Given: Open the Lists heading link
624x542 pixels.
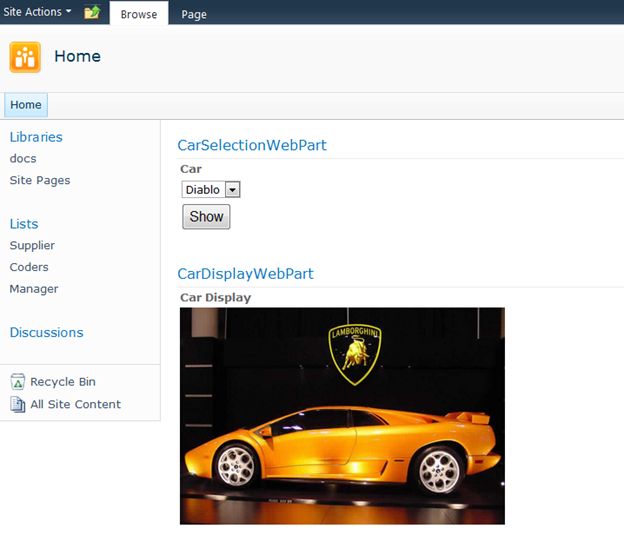Looking at the screenshot, I should 24,224.
